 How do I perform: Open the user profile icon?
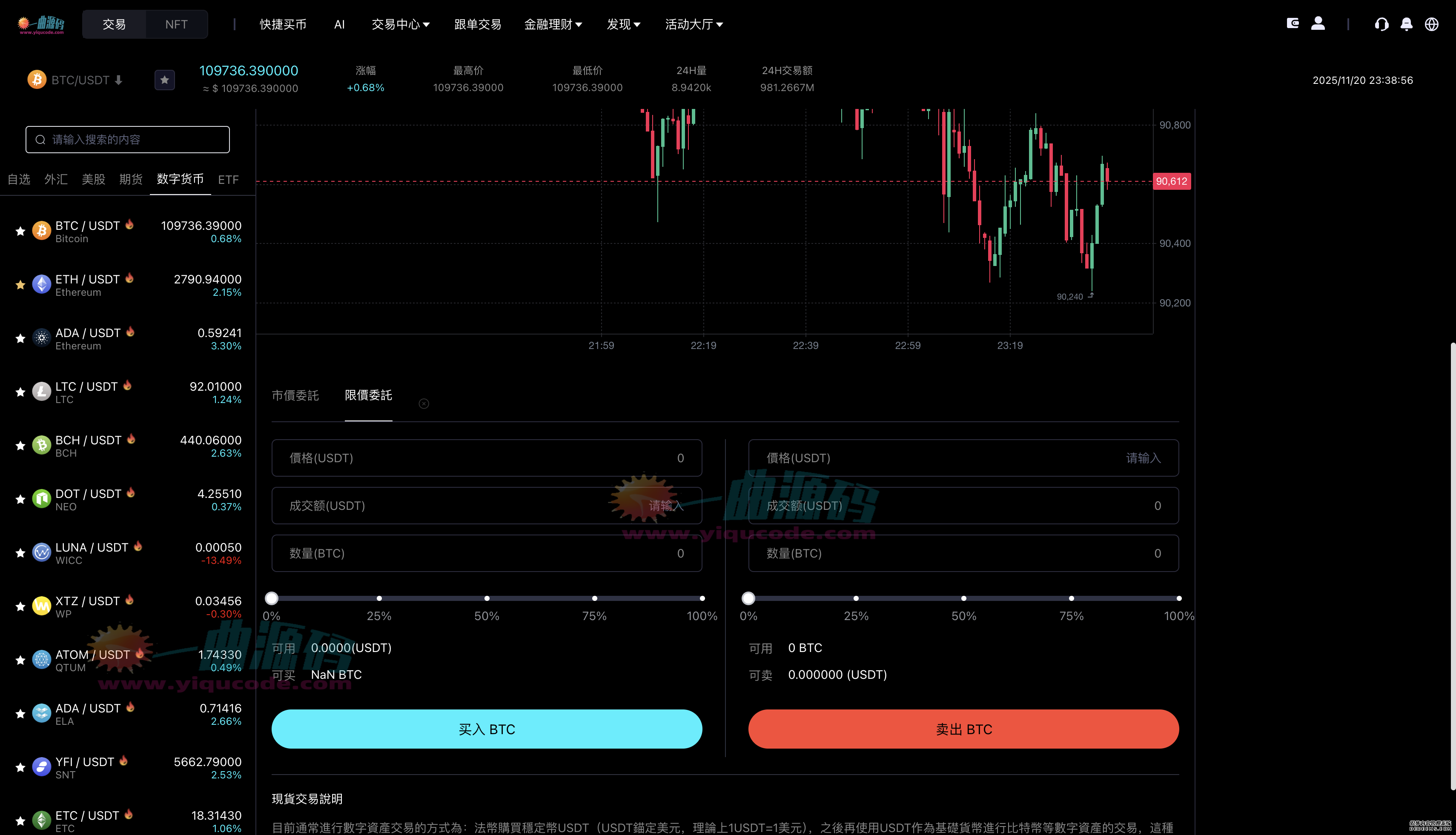click(x=1318, y=24)
